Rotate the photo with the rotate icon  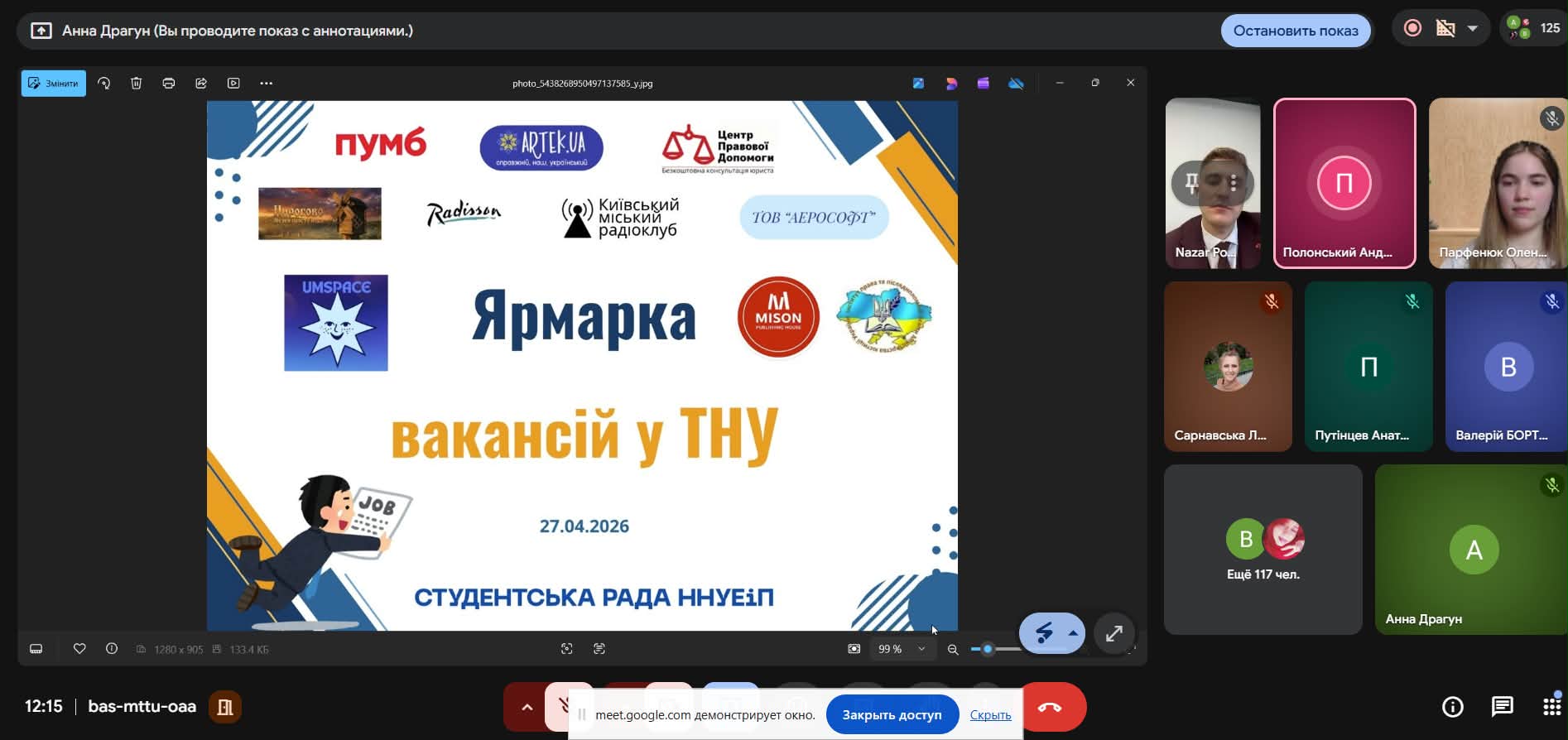[x=104, y=84]
